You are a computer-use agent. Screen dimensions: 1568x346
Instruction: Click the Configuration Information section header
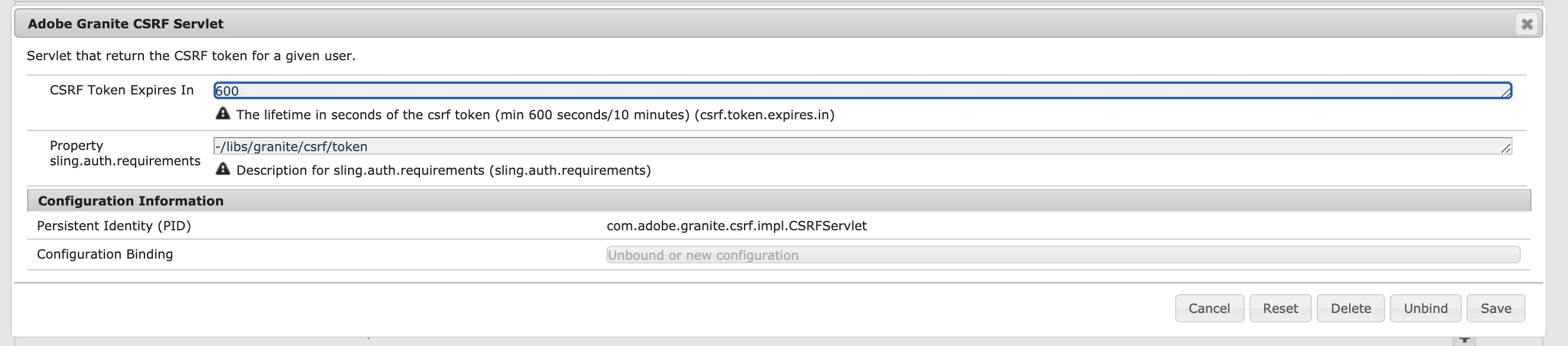[x=131, y=201]
